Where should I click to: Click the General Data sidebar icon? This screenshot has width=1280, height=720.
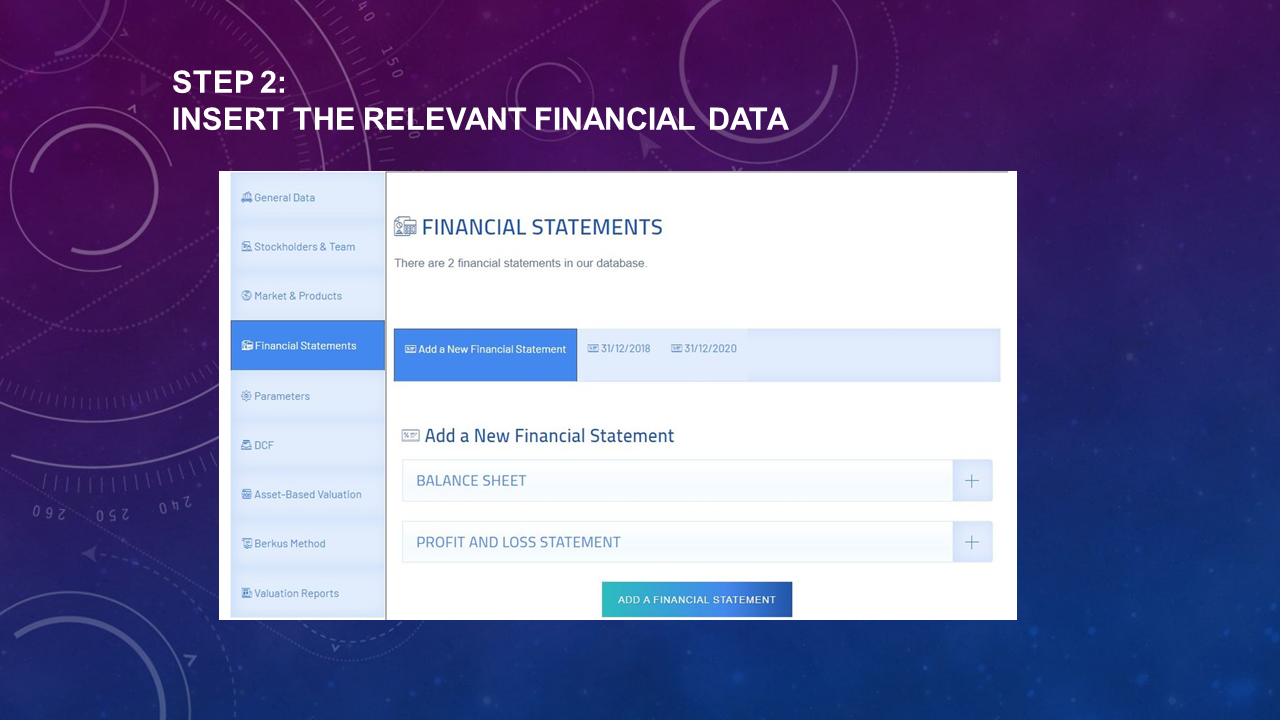246,198
